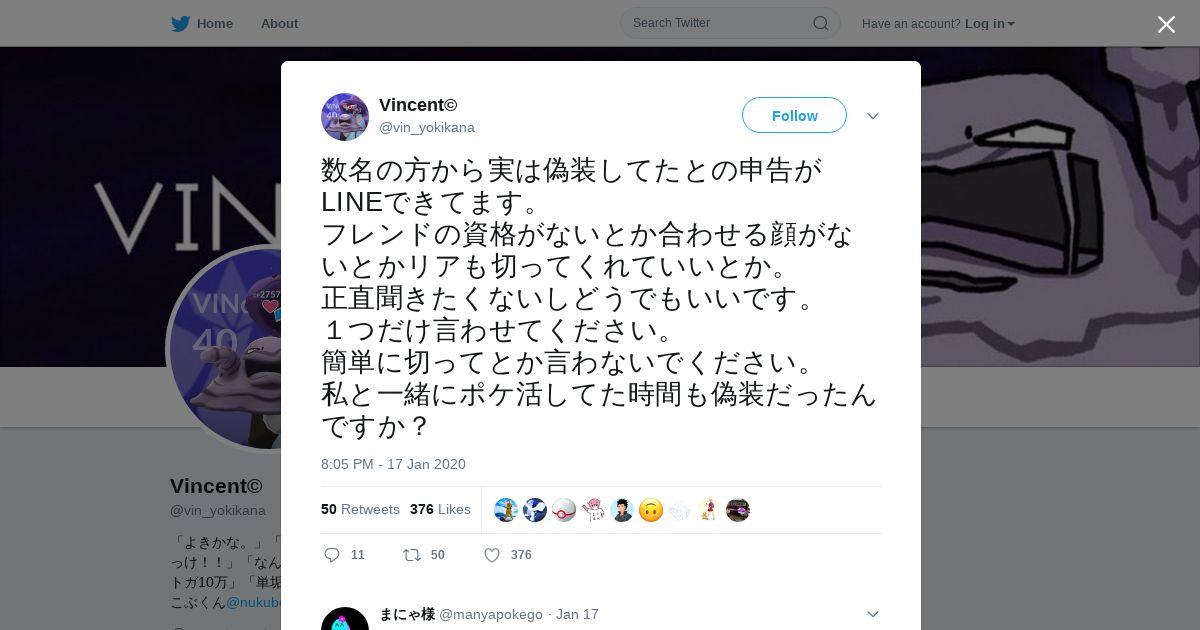Image resolution: width=1200 pixels, height=630 pixels.
Task: Open the @manyapokego reply author handle
Action: pos(491,614)
